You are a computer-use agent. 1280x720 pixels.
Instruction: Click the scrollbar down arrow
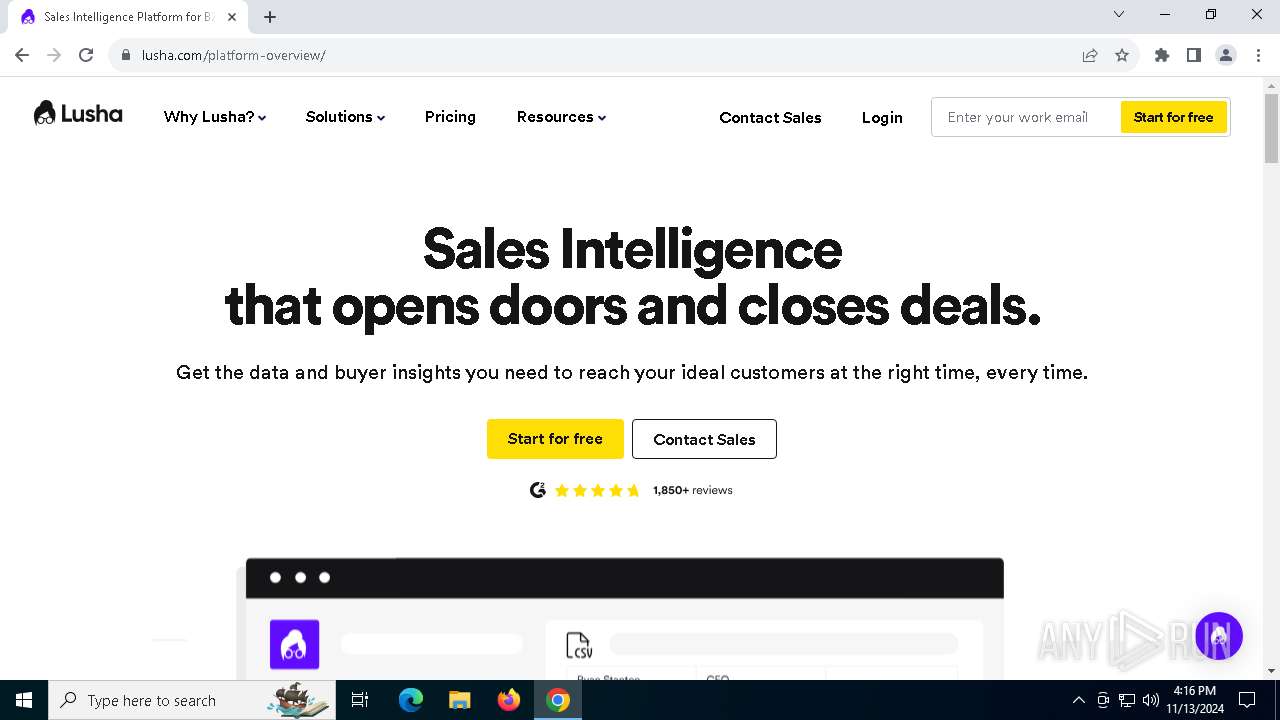pyautogui.click(x=1271, y=671)
